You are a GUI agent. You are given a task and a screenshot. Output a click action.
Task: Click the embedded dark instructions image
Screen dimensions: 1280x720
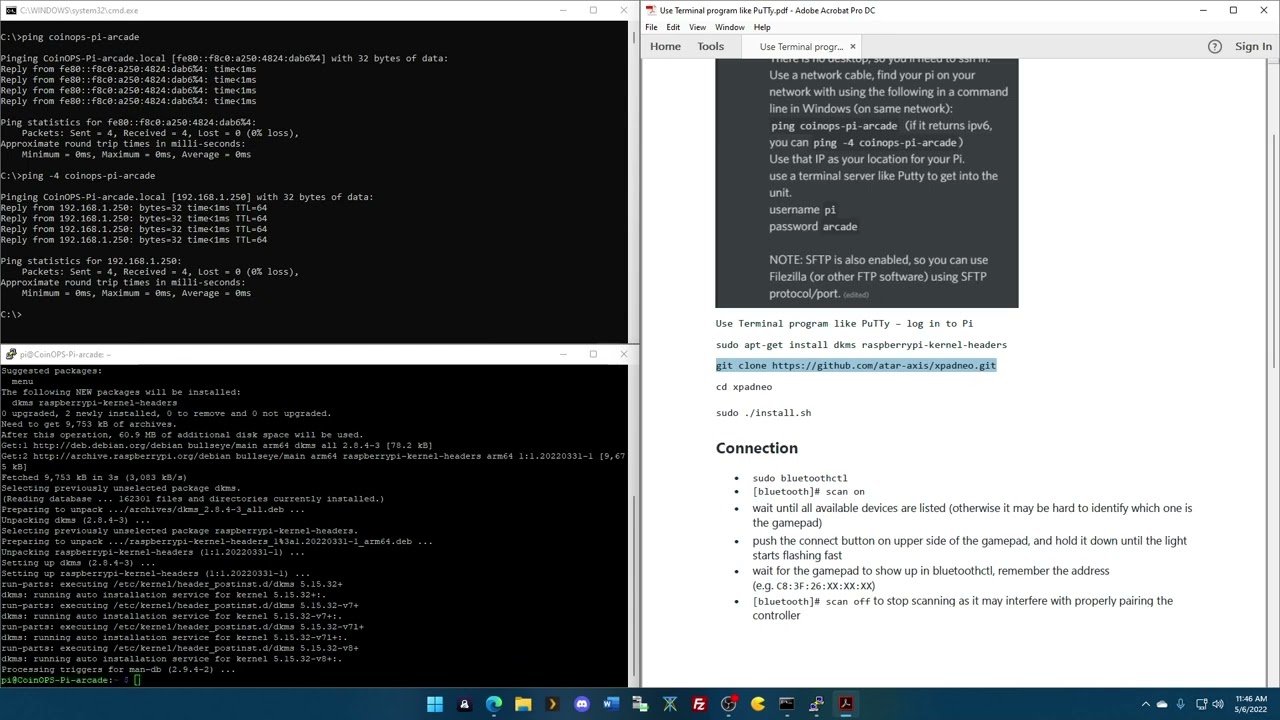click(867, 183)
